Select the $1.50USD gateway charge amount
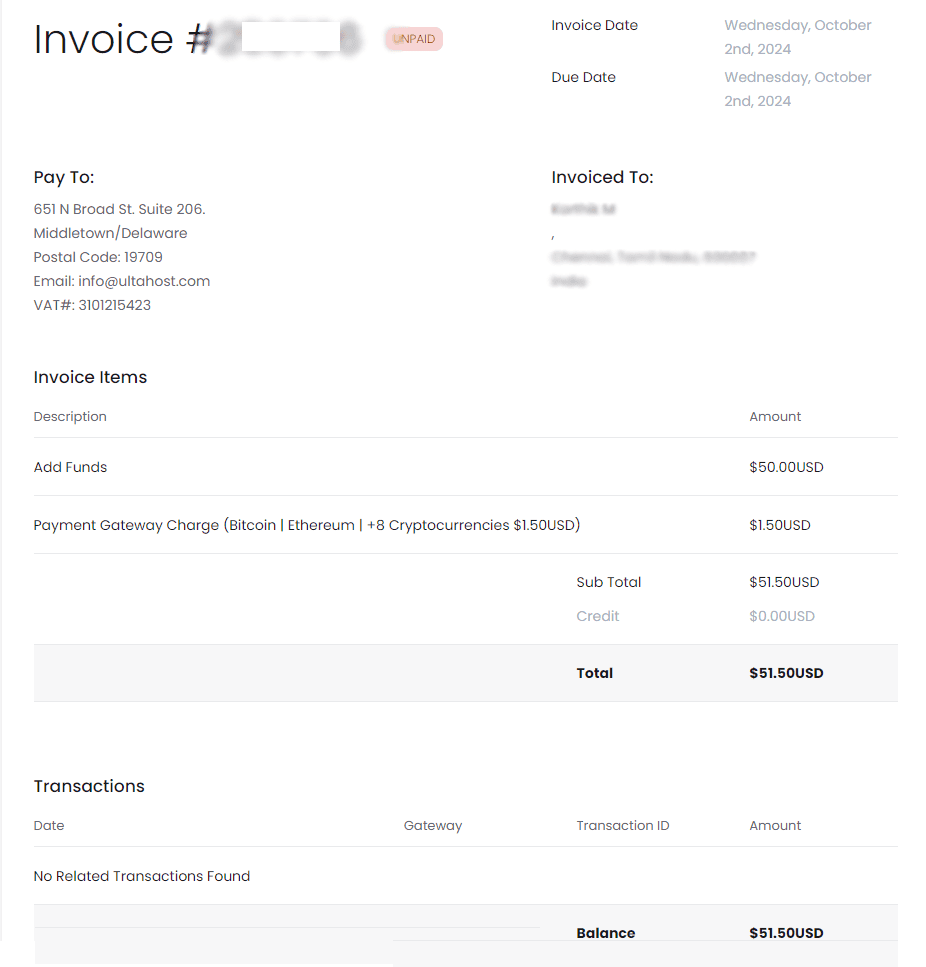The width and height of the screenshot is (926, 967). [x=779, y=525]
